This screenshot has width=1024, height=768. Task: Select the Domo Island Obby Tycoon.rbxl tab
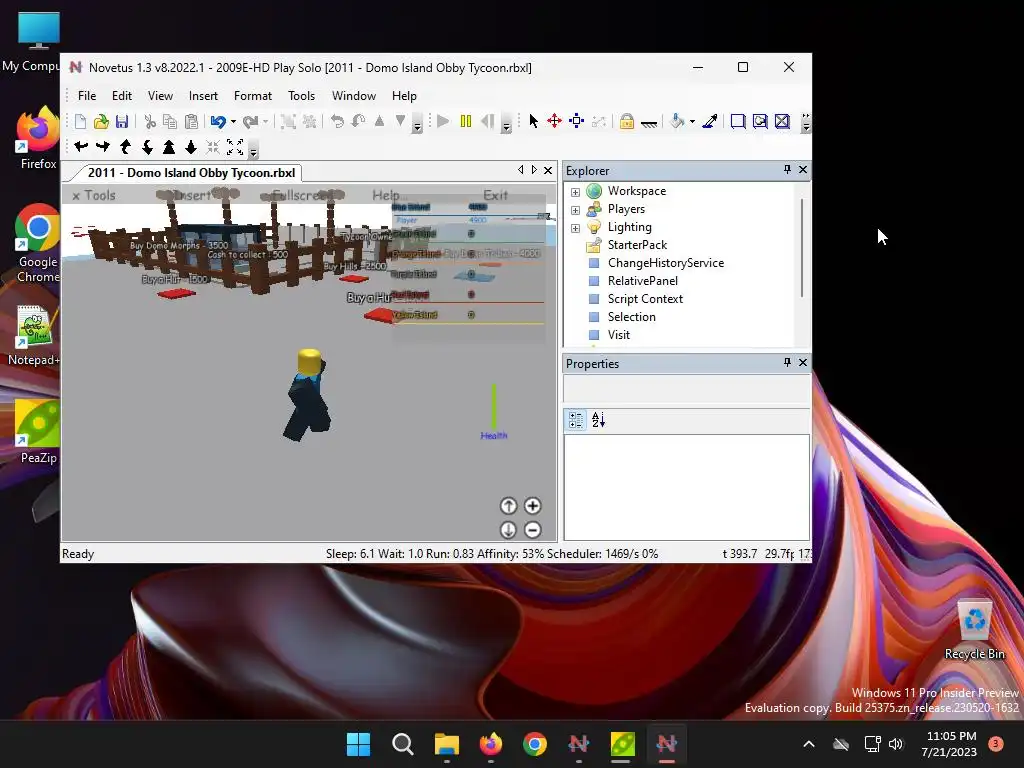point(191,173)
